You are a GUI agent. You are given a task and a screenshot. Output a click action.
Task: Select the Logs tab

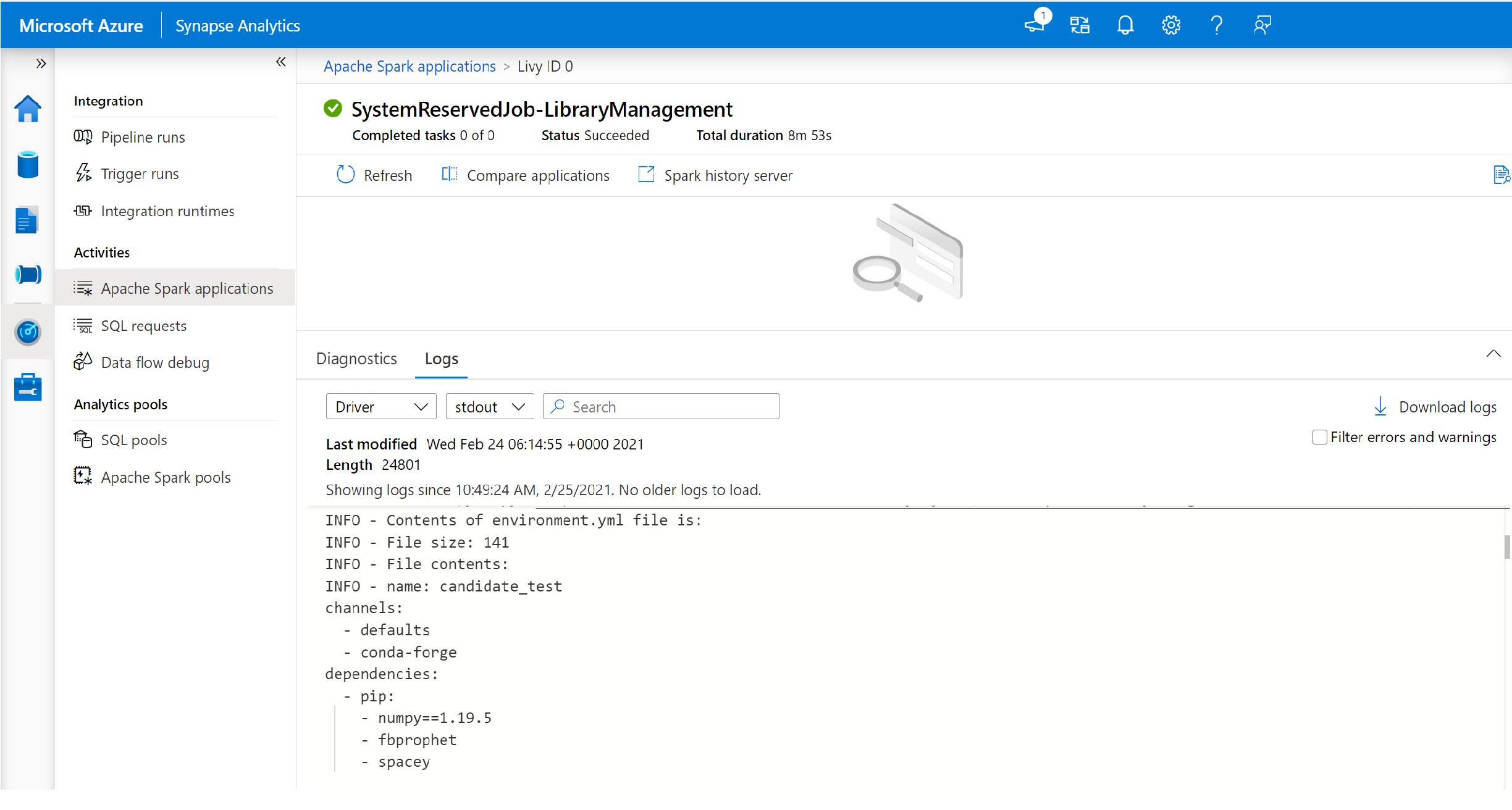coord(441,358)
